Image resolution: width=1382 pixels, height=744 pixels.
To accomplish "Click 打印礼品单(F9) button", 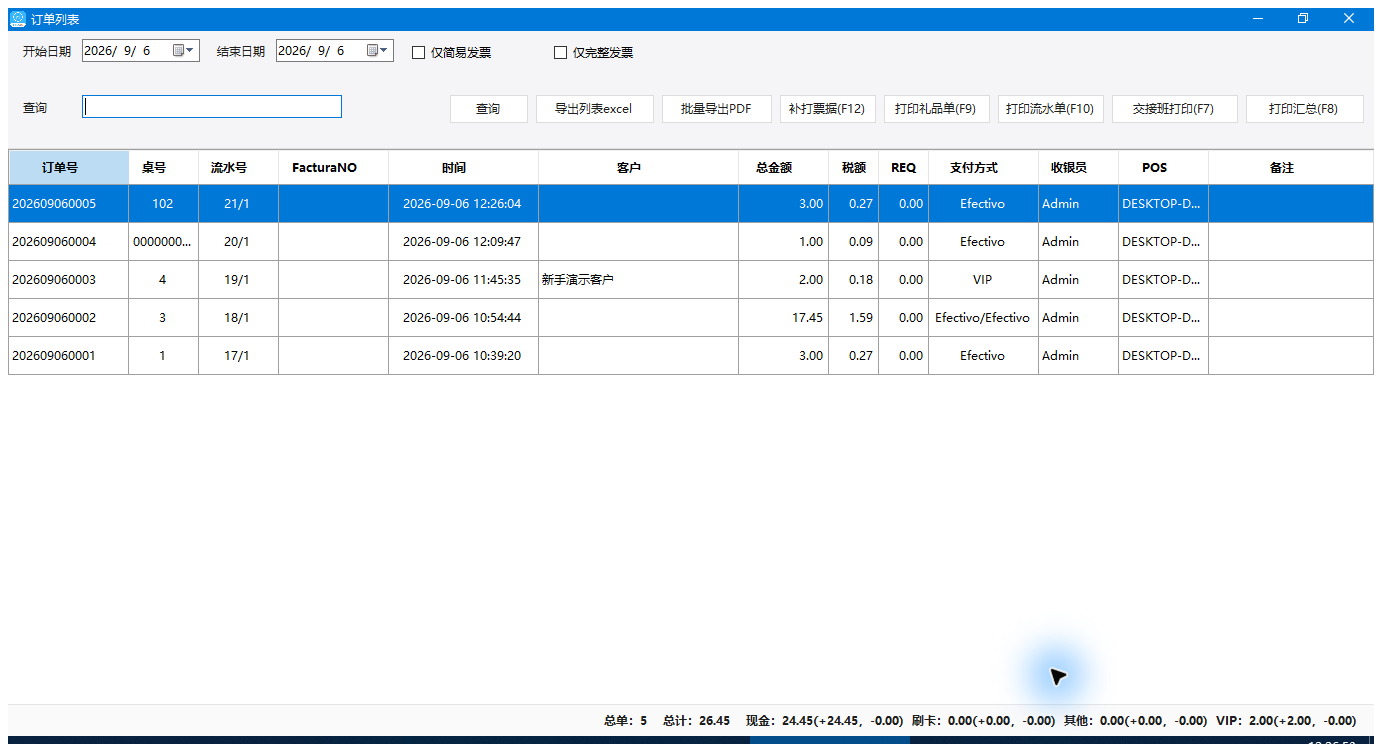I will (x=936, y=109).
